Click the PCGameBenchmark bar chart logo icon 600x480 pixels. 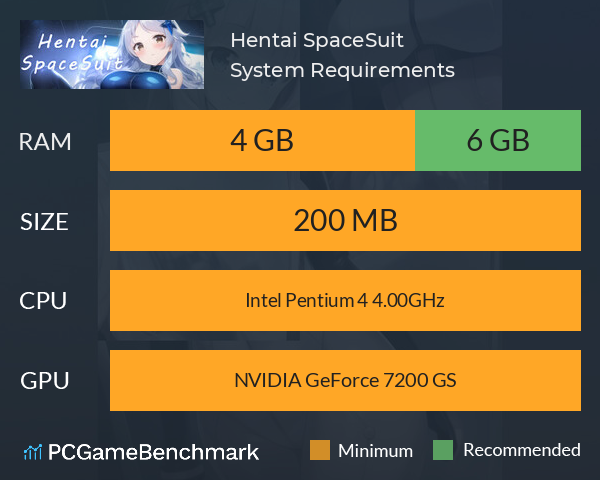tap(33, 452)
